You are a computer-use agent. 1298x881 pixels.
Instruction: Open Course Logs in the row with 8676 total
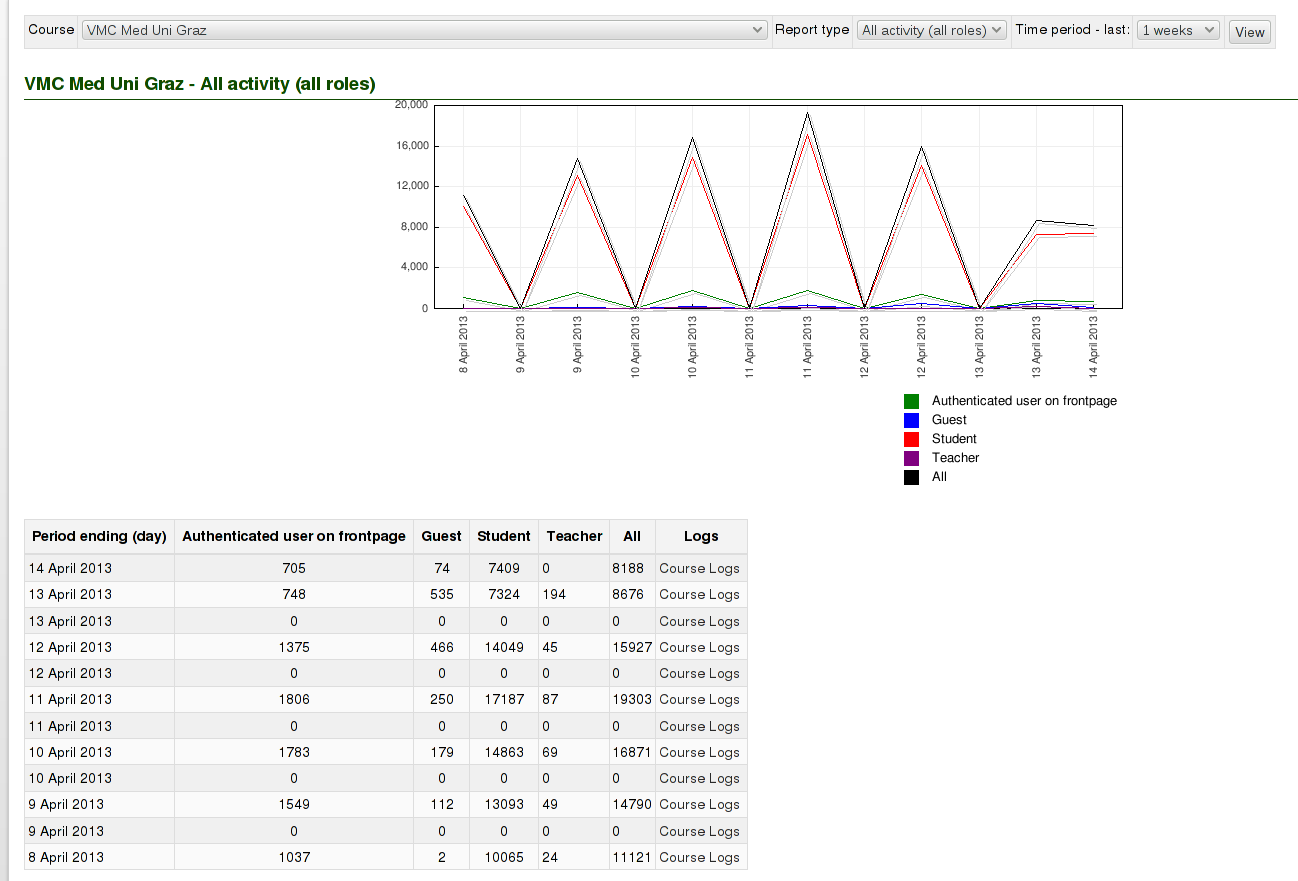(699, 594)
